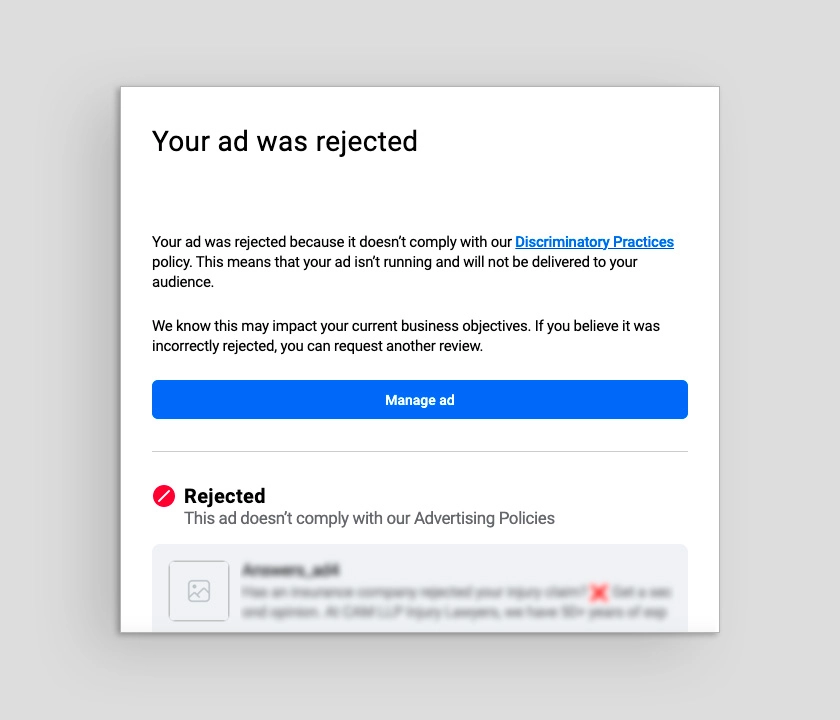This screenshot has width=840, height=720.
Task: Click the gray backdrop outside the dialog
Action: click(x=60, y=360)
